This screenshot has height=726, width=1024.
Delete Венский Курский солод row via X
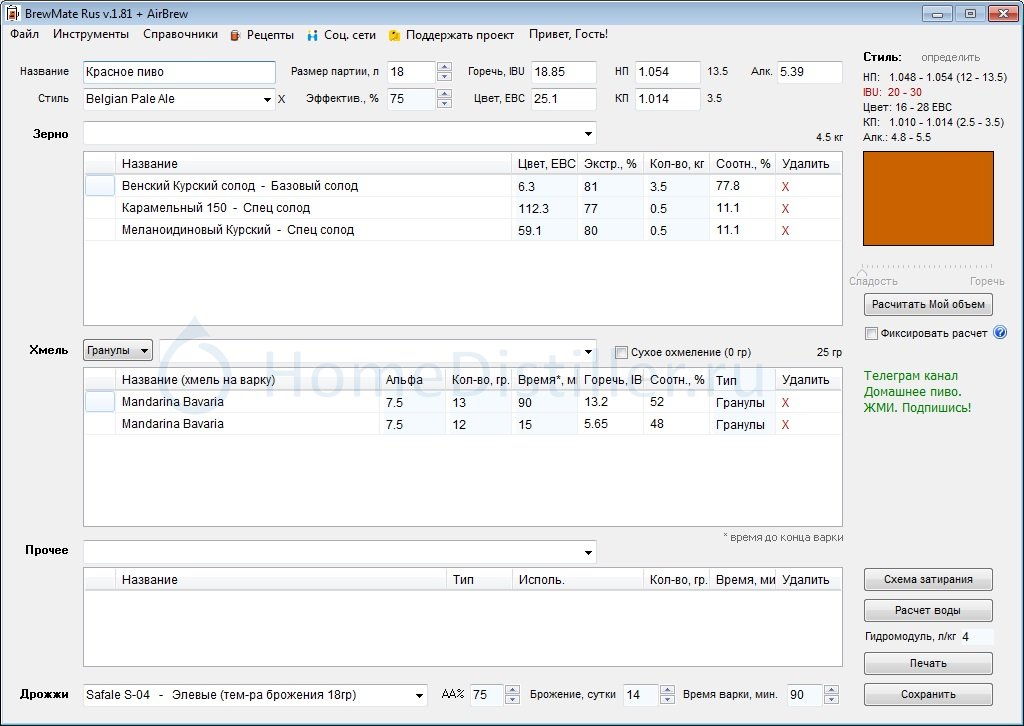[x=785, y=186]
